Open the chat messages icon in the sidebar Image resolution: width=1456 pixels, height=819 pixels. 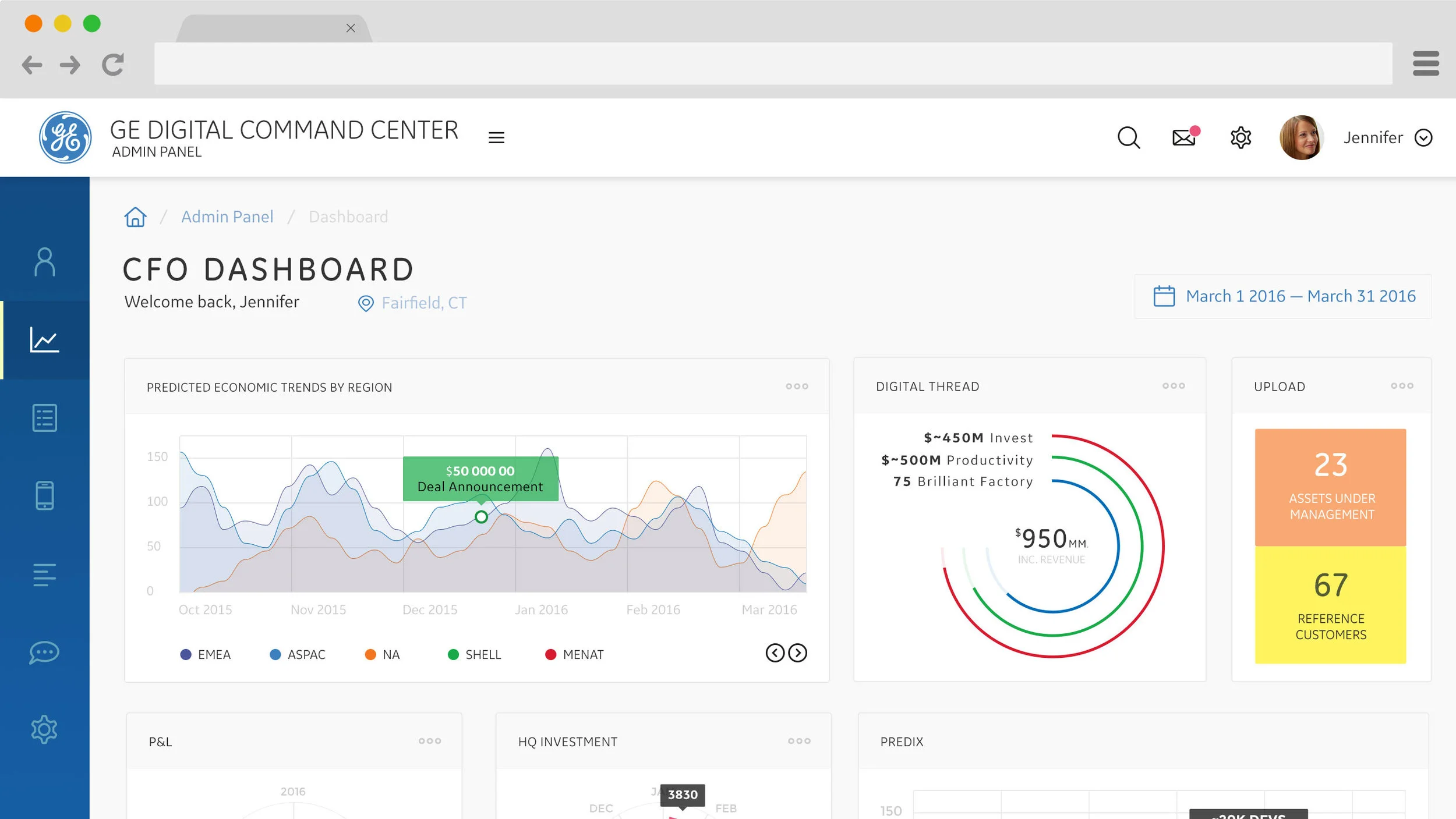pos(44,652)
